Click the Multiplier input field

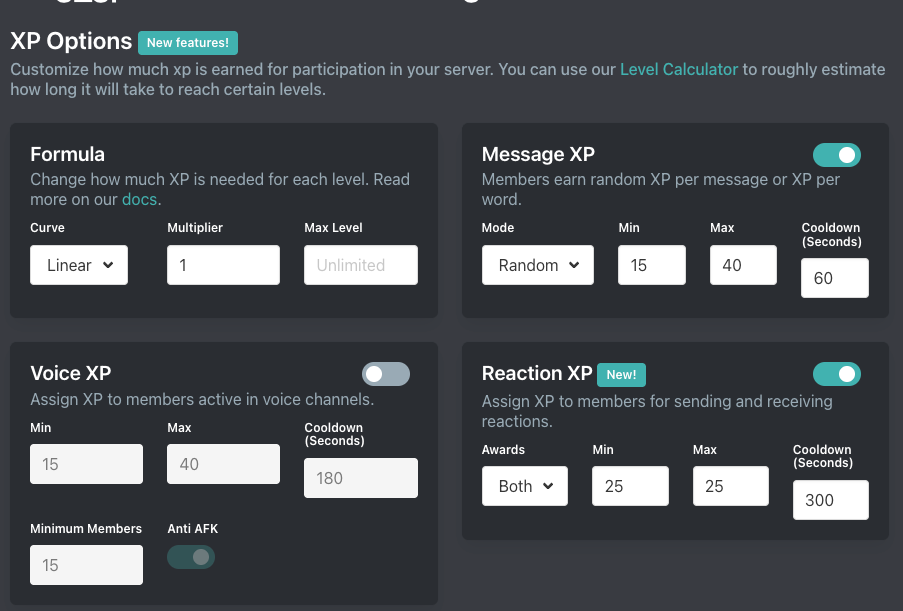point(223,265)
